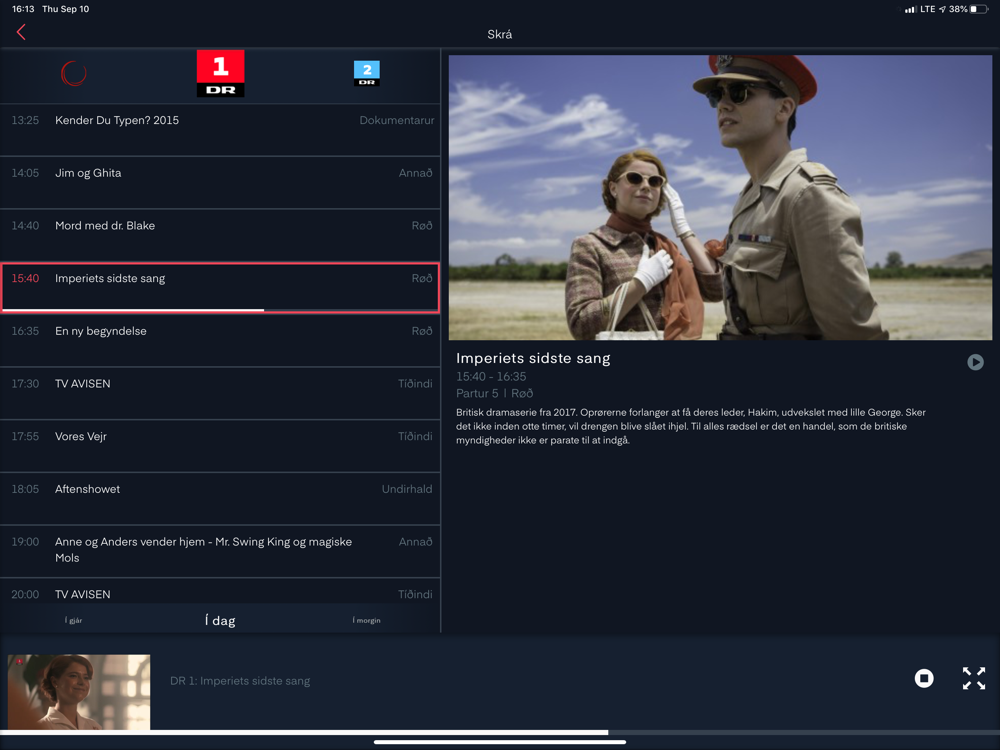Viewport: 1000px width, 750px height.
Task: Switch to the DR2 channel logo
Action: (367, 73)
